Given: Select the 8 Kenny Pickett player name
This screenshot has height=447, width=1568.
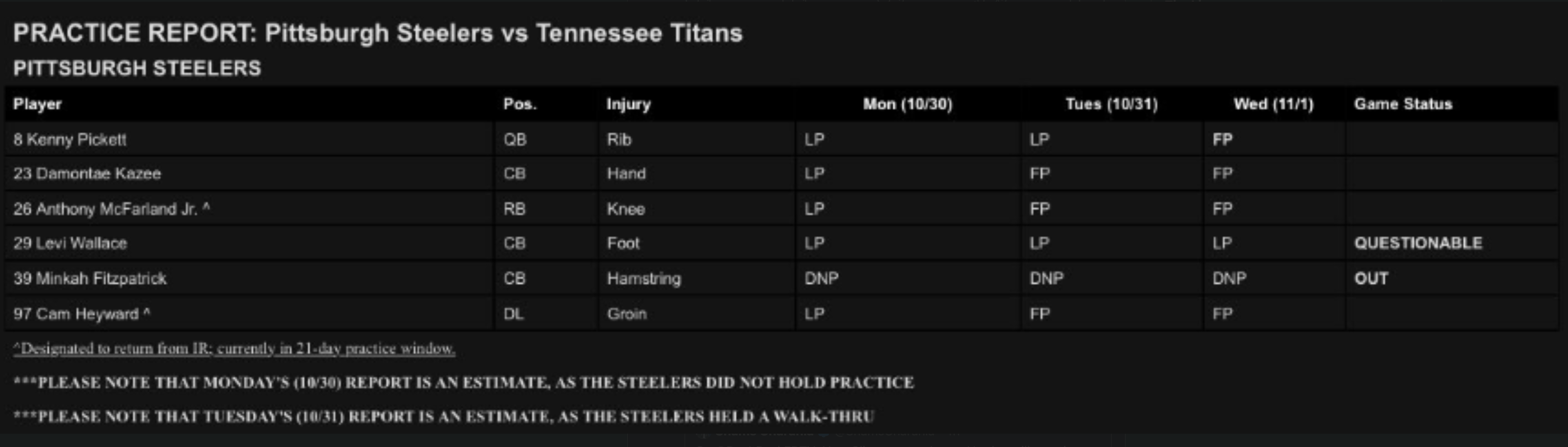Looking at the screenshot, I should (x=70, y=139).
